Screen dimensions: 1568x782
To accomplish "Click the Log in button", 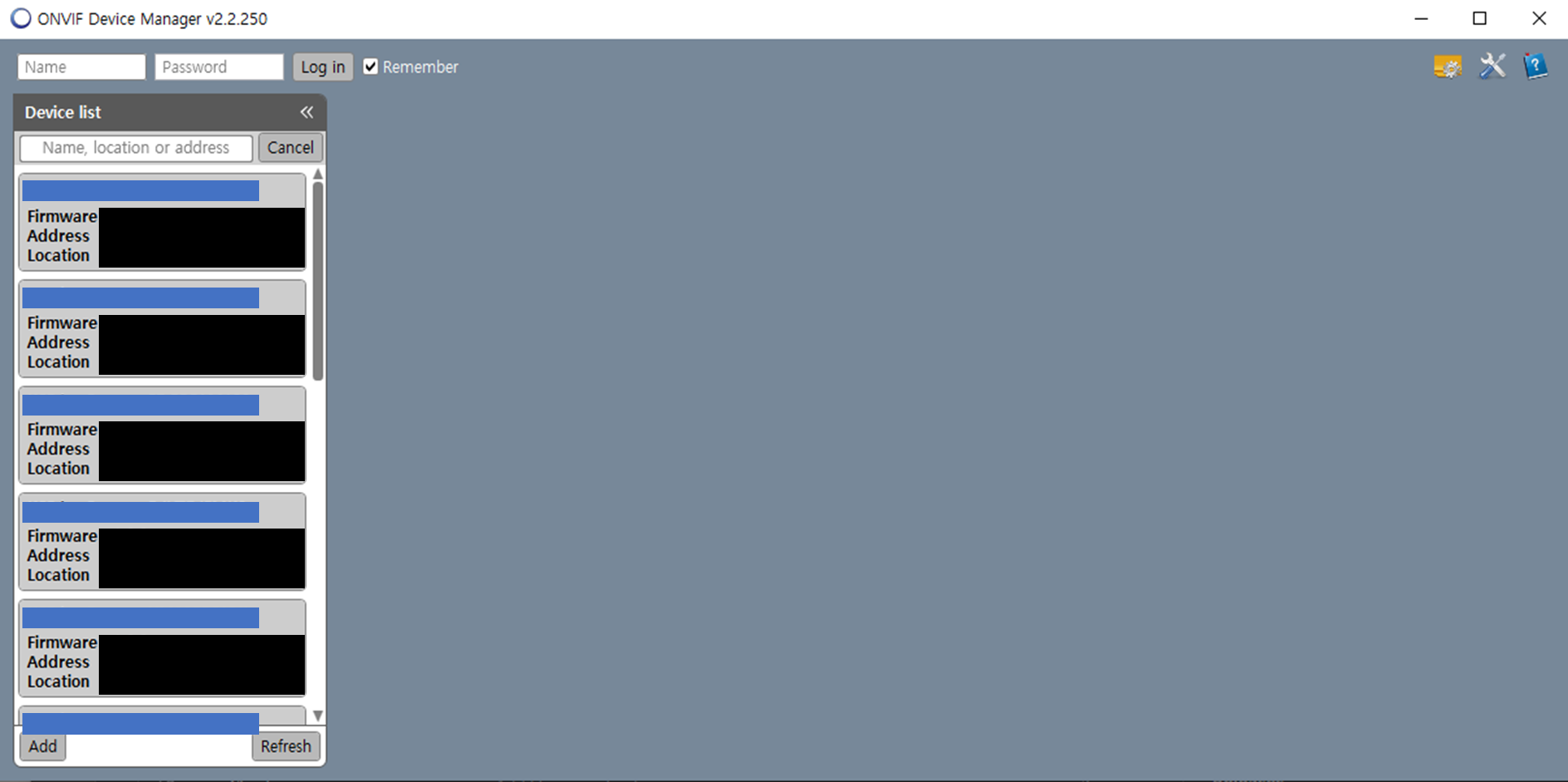I will click(323, 67).
